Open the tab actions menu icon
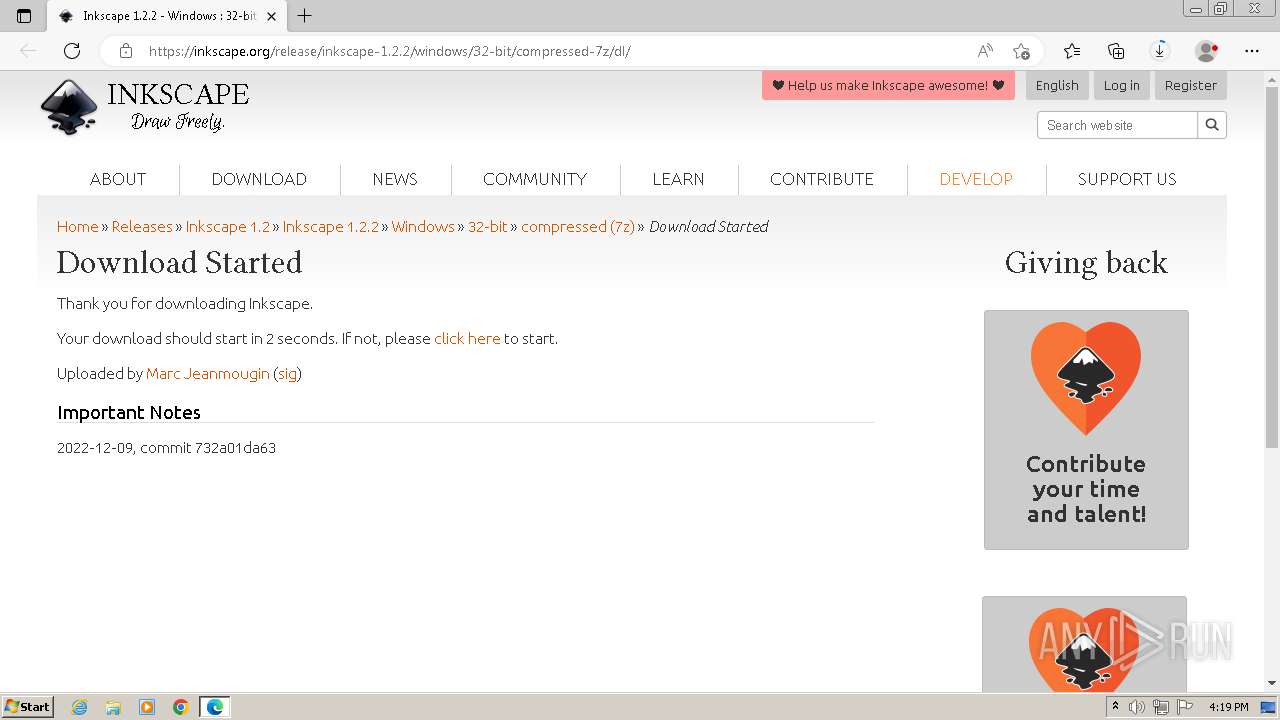Viewport: 1280px width, 720px height. tap(24, 16)
